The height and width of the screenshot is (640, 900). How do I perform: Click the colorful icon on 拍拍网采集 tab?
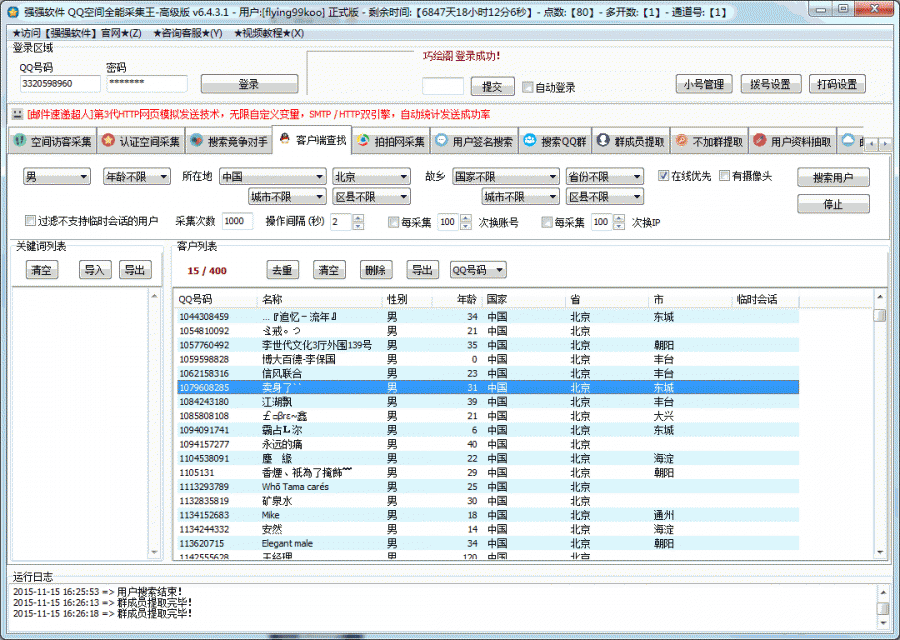pyautogui.click(x=363, y=140)
